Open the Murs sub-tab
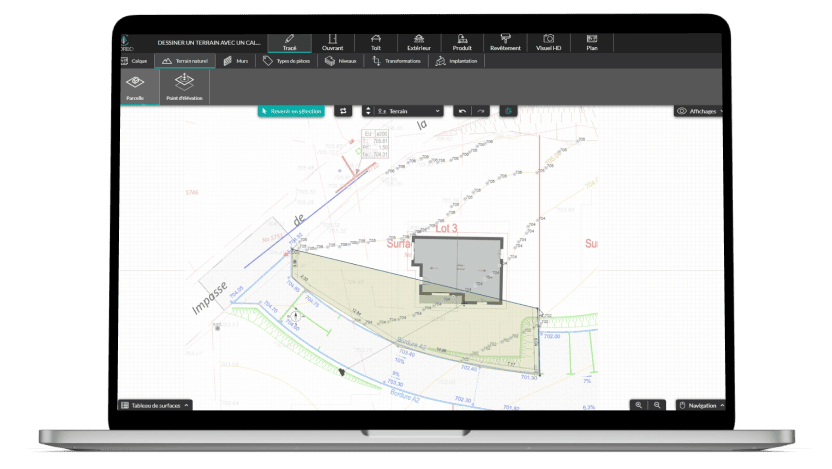832x469 pixels. coord(236,61)
